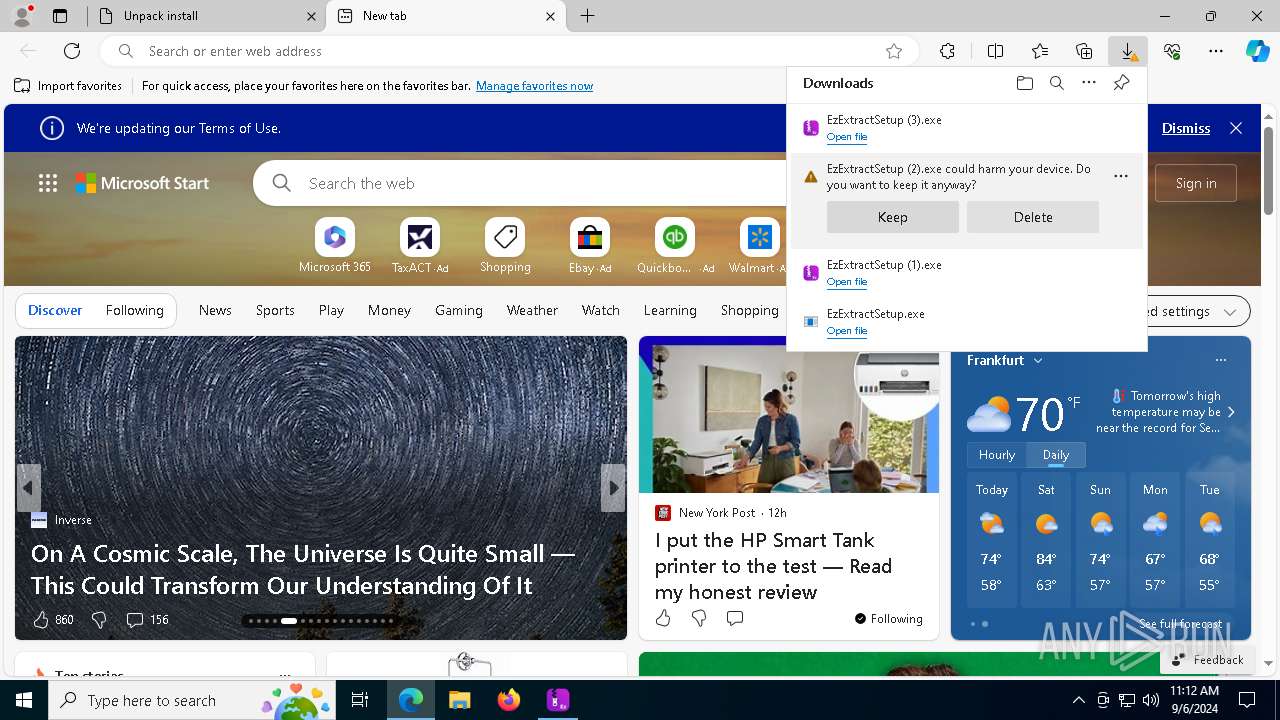
Task: Pin the Downloads panel
Action: coord(1121,83)
